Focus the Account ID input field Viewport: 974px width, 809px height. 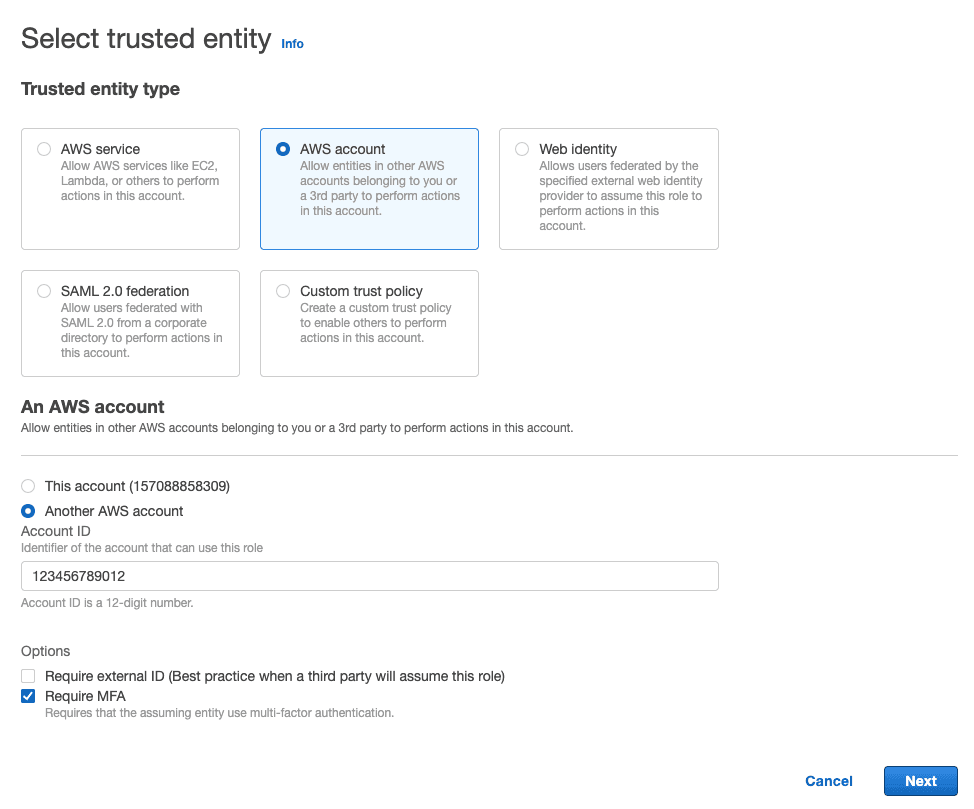tap(370, 576)
